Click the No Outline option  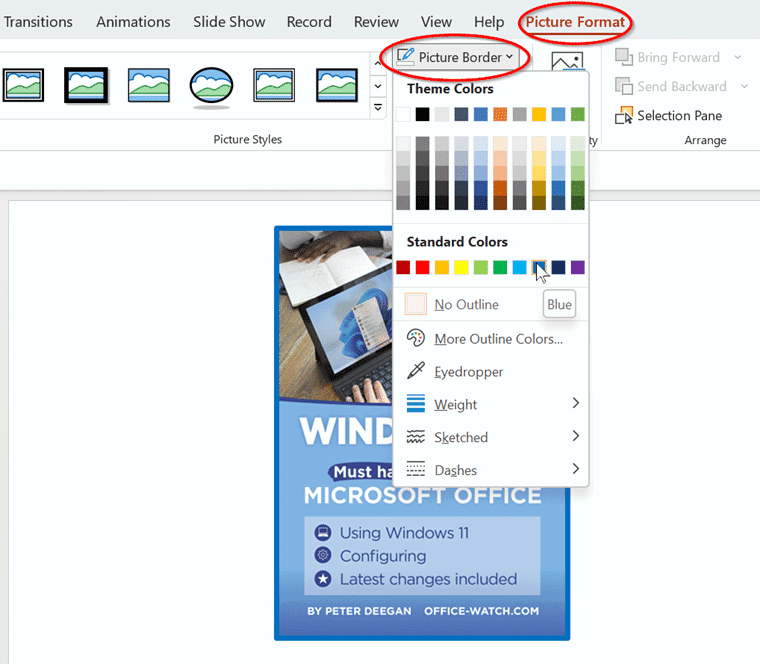466,304
